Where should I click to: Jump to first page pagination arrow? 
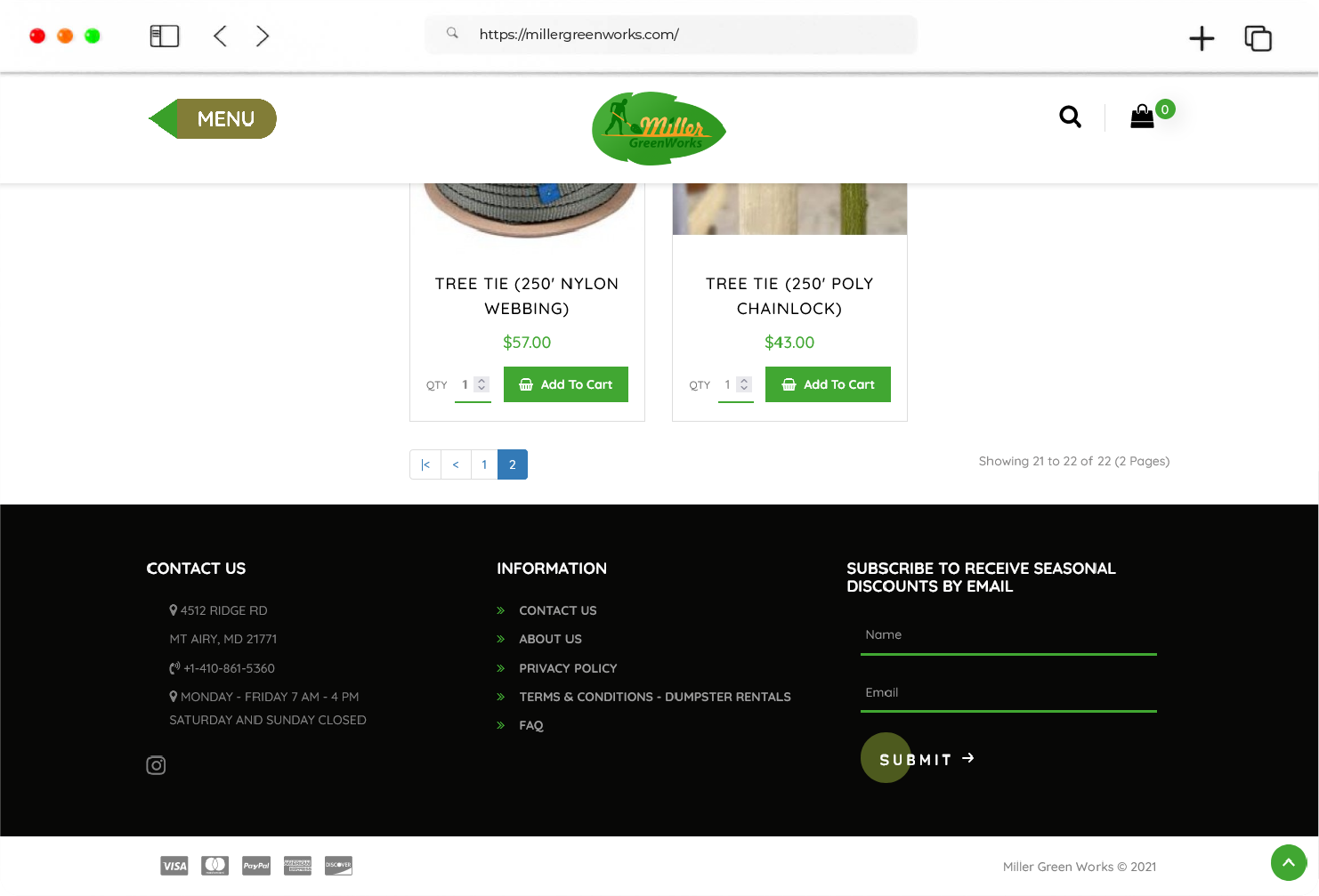pos(425,464)
